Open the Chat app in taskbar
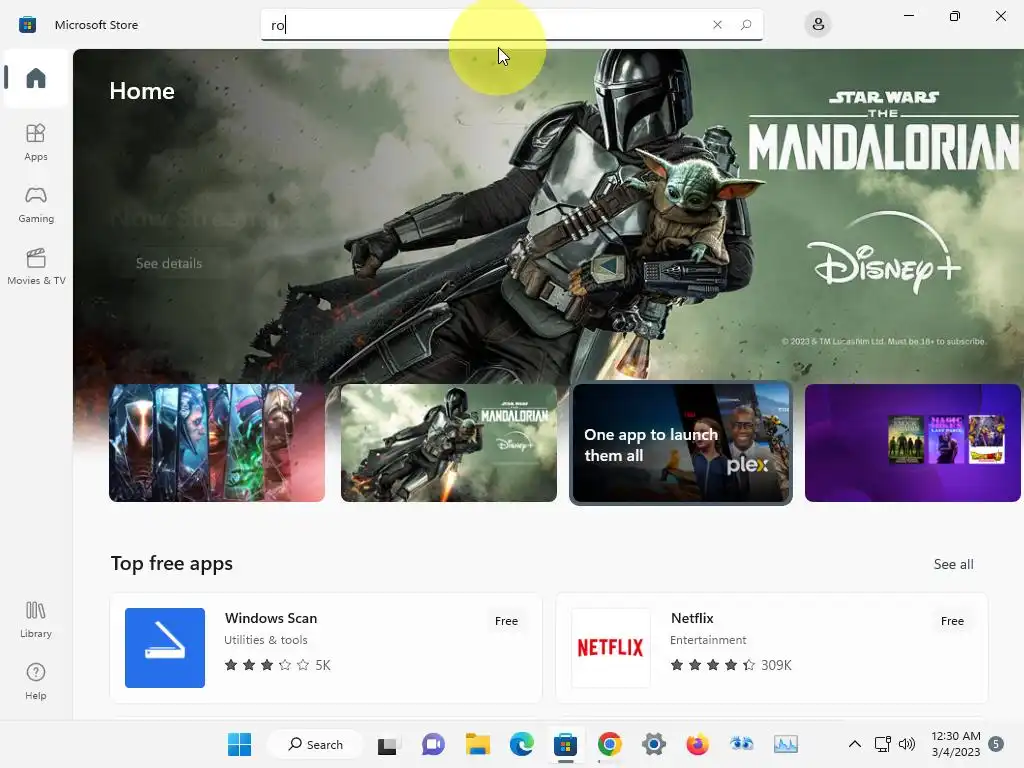The width and height of the screenshot is (1024, 768). point(433,744)
